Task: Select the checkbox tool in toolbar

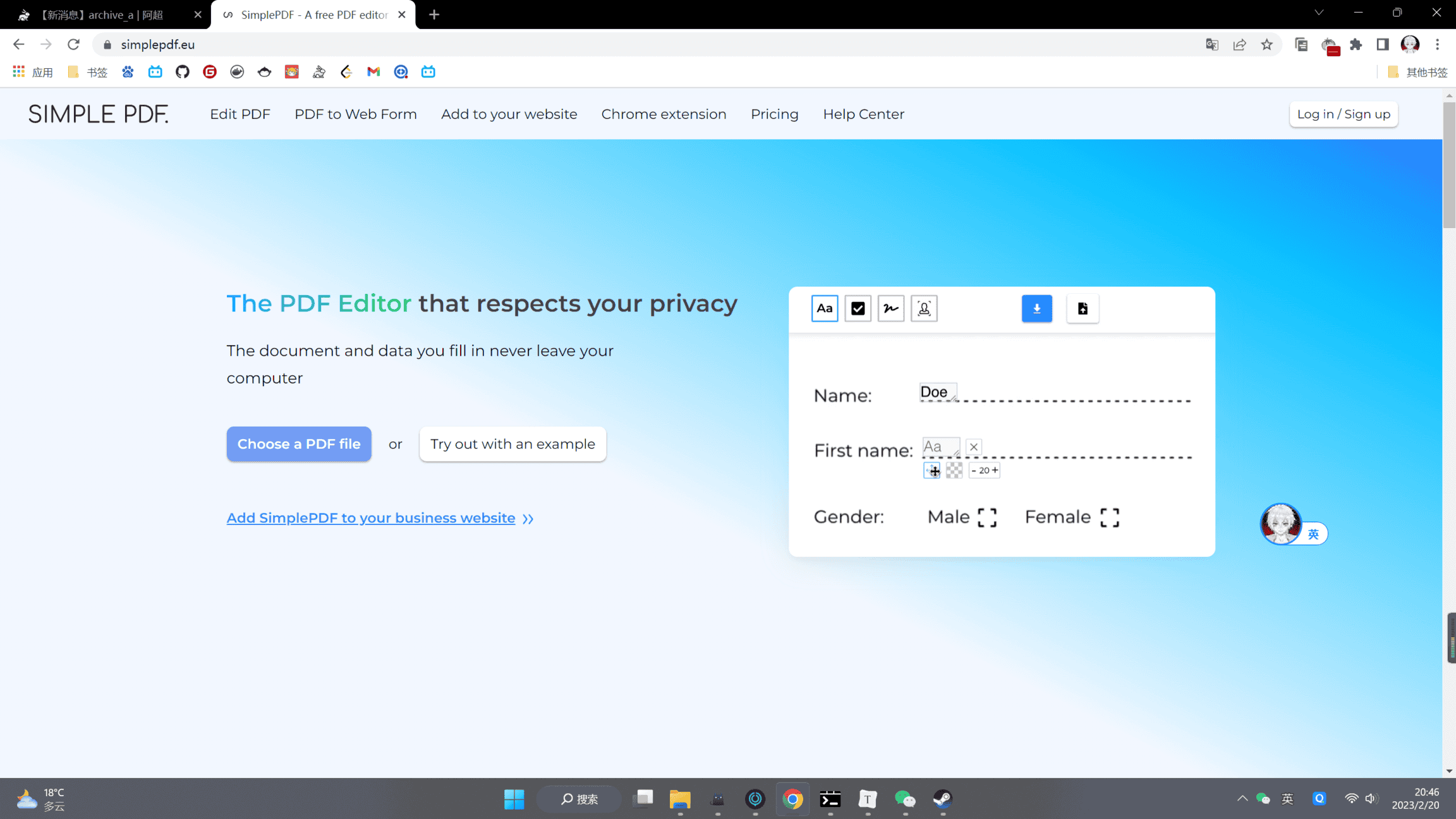Action: tap(858, 308)
